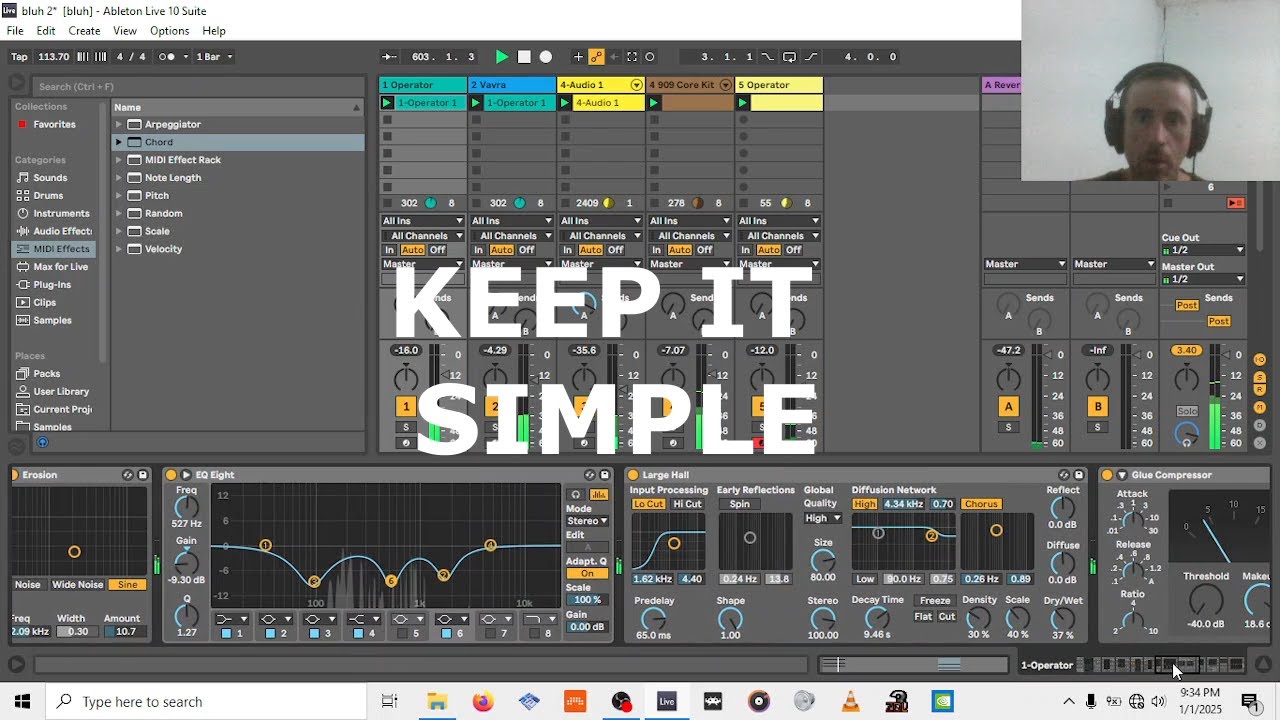Start playback with the green Play button
Image resolution: width=1280 pixels, height=720 pixels.
tap(502, 57)
